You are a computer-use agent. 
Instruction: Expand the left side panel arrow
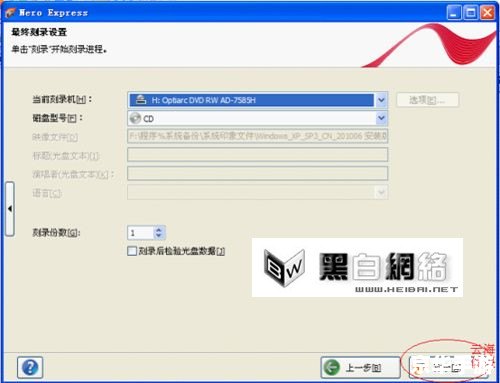pyautogui.click(x=10, y=209)
